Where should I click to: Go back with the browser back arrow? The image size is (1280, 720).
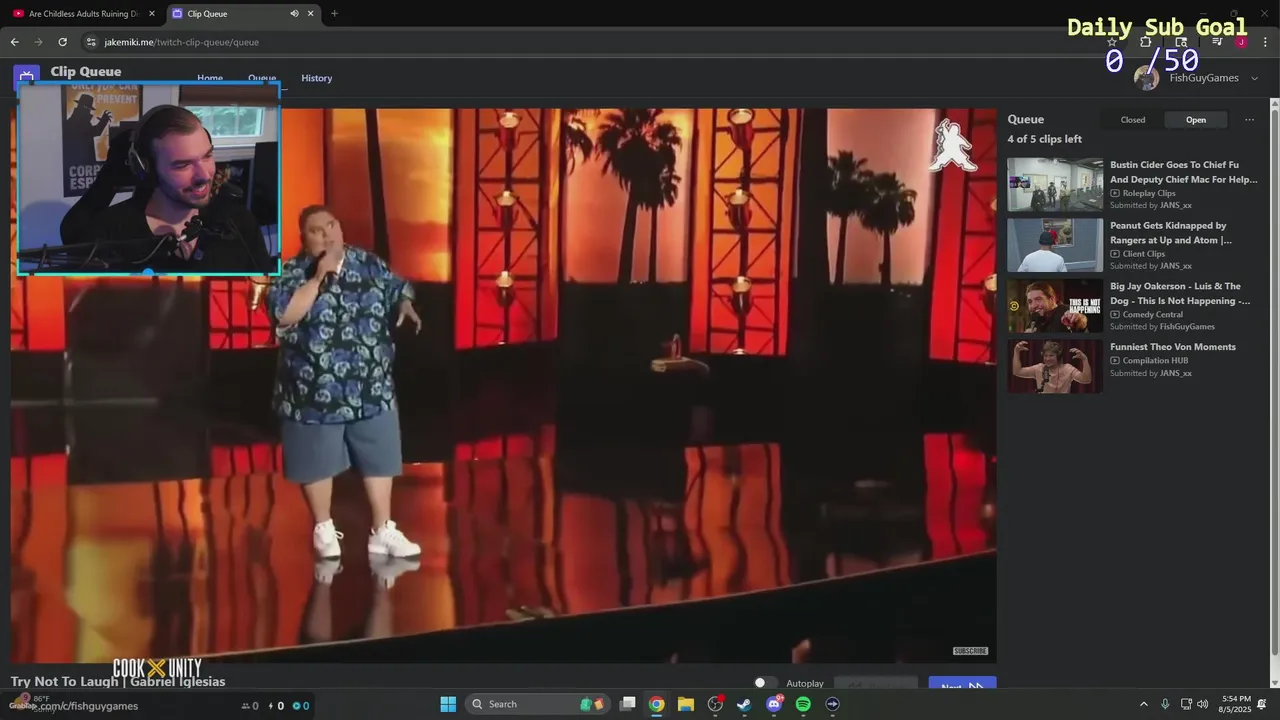pos(15,42)
